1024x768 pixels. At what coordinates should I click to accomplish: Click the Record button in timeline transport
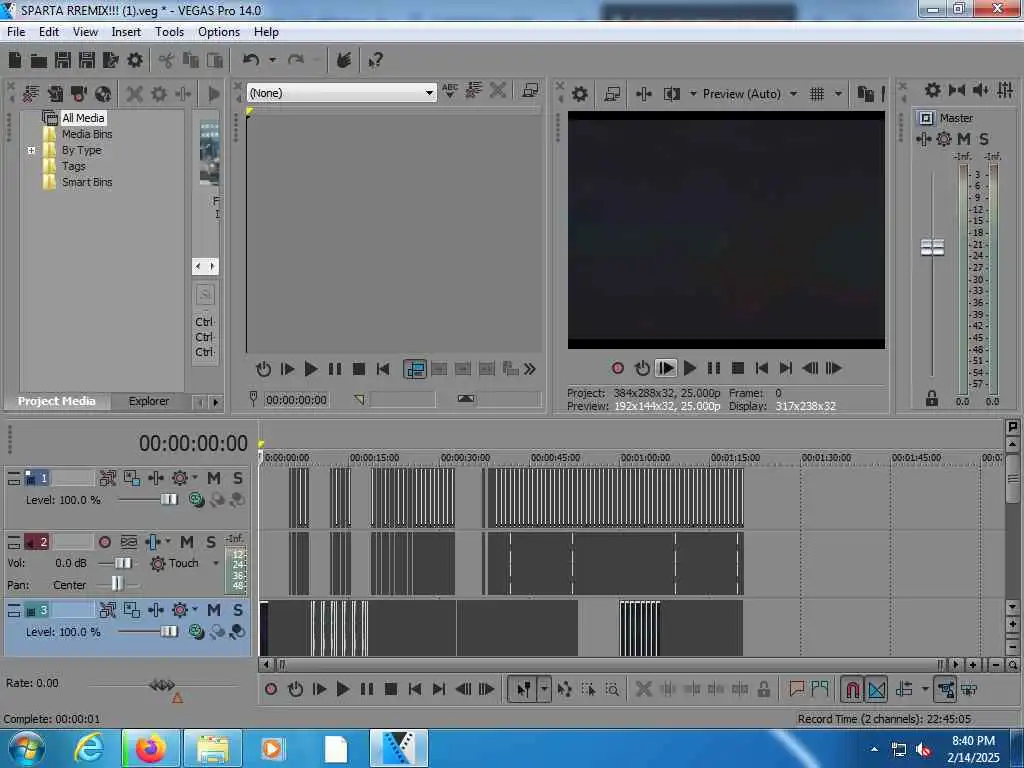(270, 689)
